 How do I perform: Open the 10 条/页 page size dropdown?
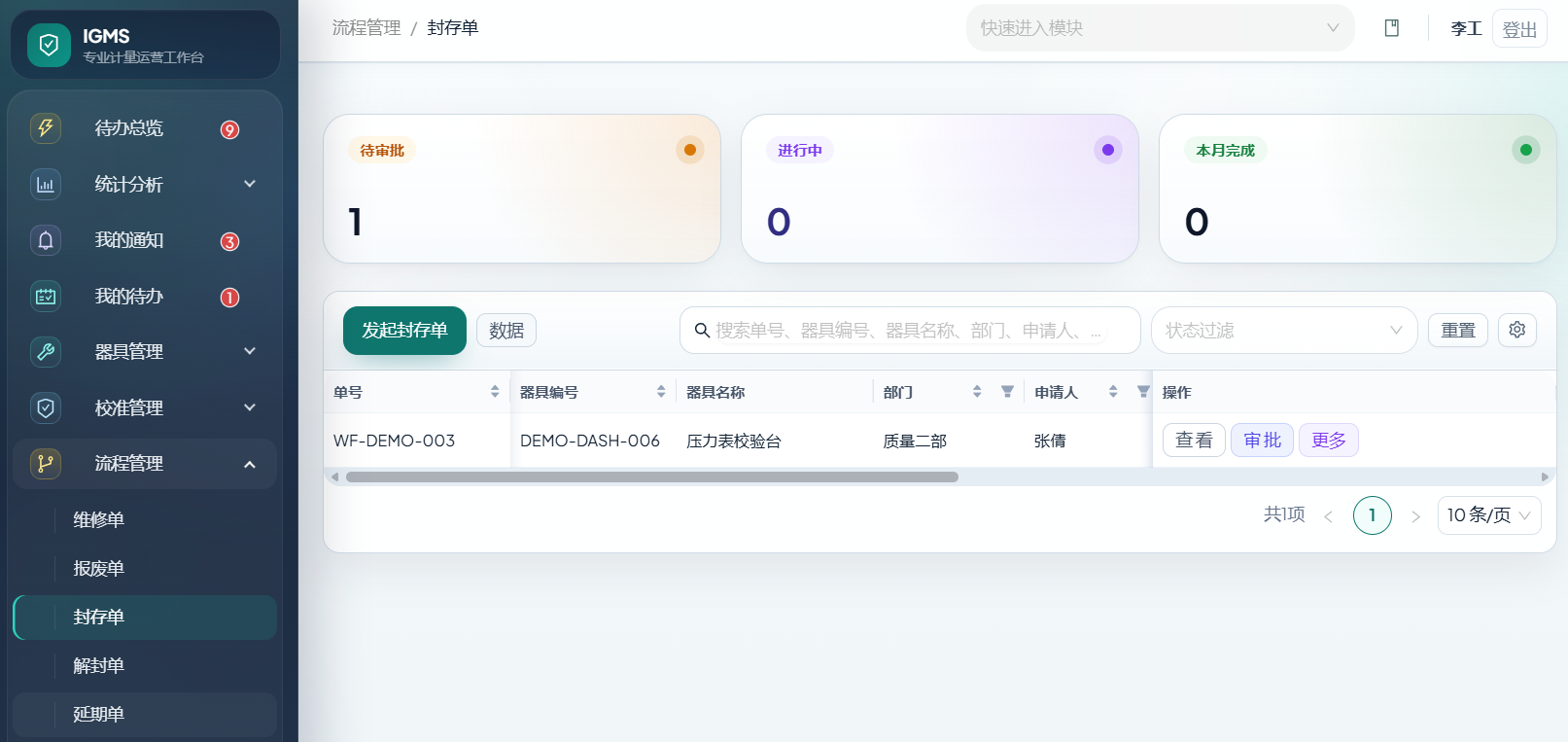1489,515
